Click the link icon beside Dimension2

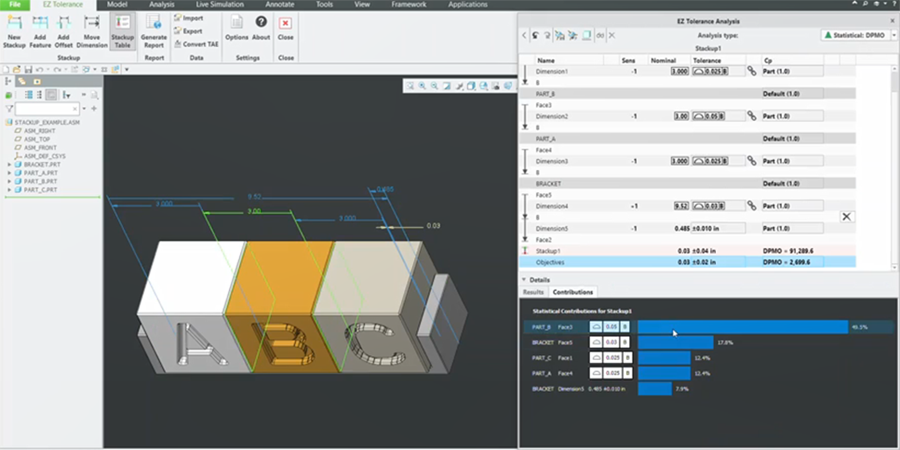(x=752, y=116)
